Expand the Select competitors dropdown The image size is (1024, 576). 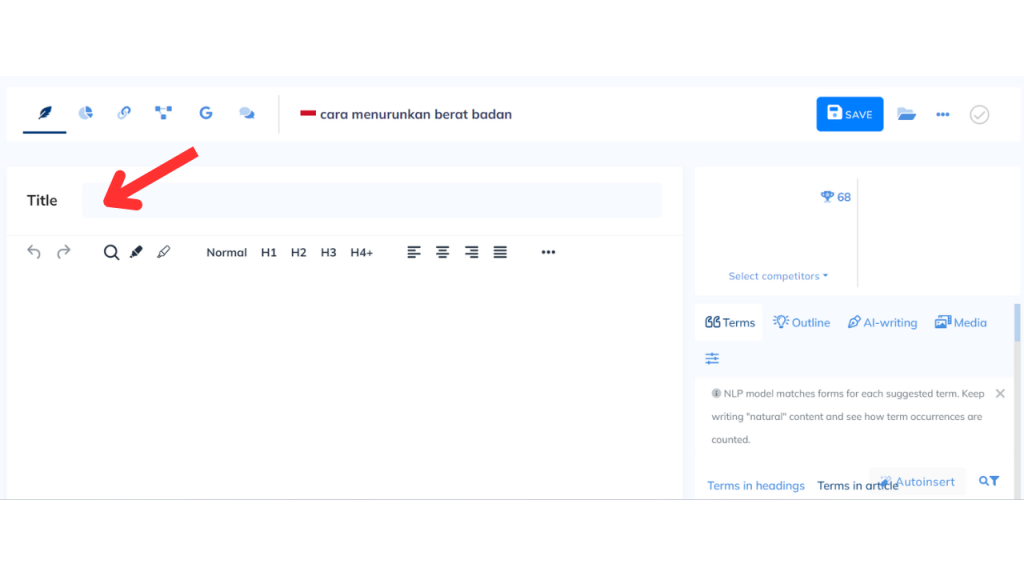[x=777, y=276]
